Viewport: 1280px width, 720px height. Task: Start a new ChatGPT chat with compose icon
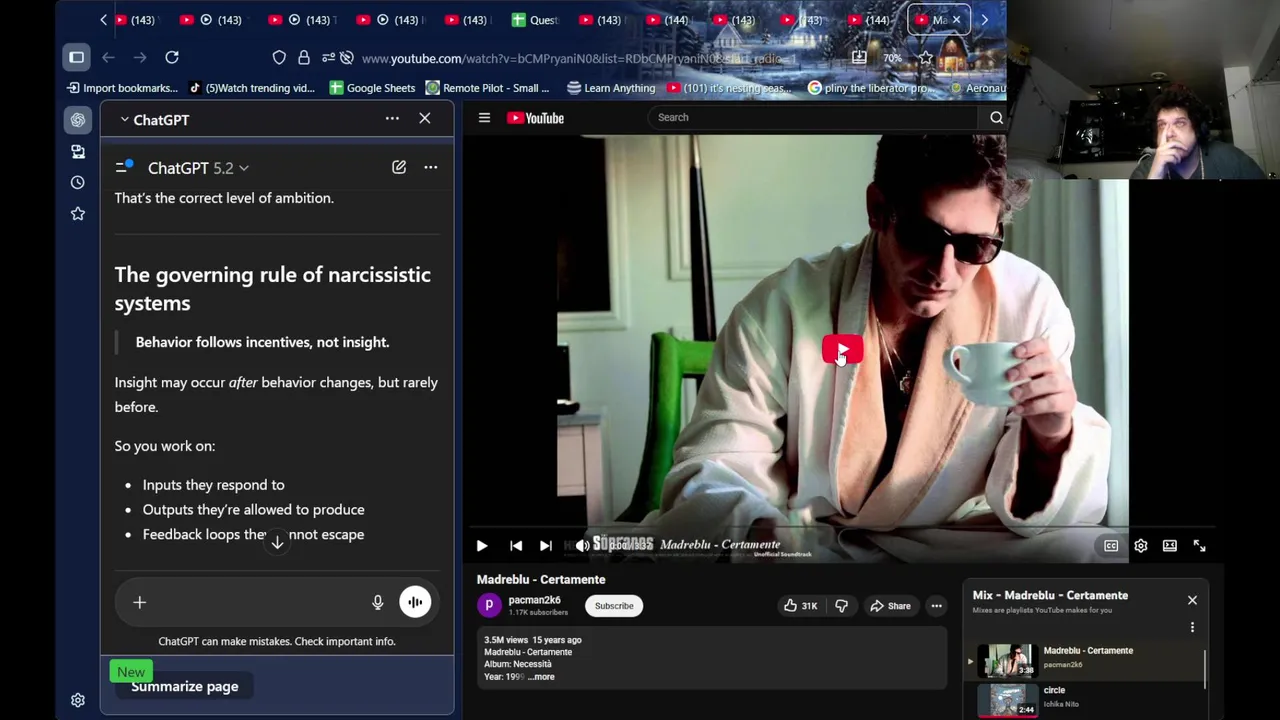pos(399,167)
